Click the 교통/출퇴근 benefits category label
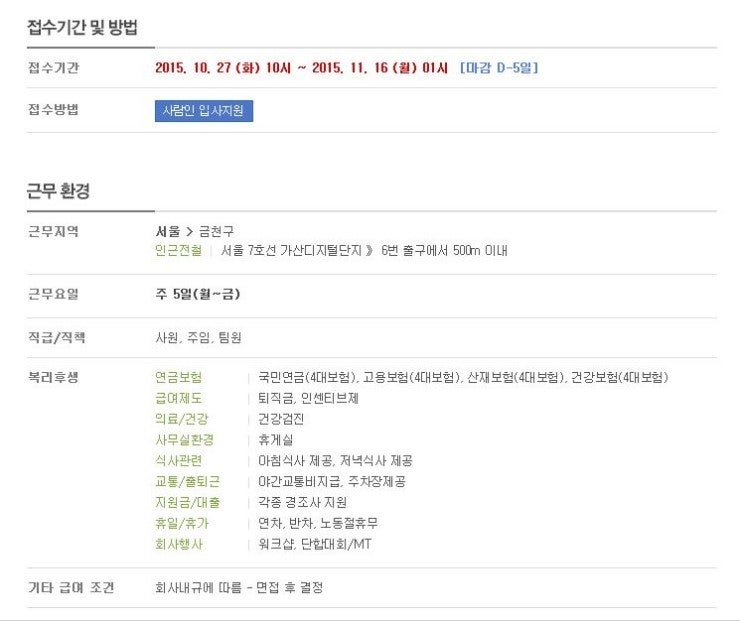The height and width of the screenshot is (621, 740). (x=187, y=481)
